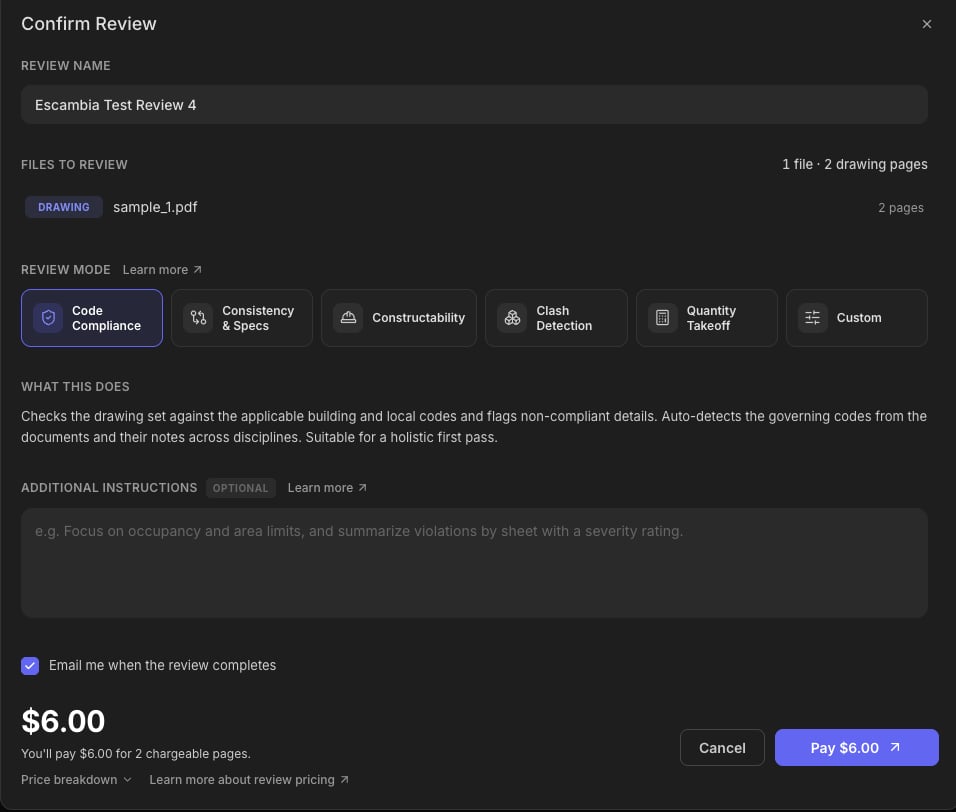Screen dimensions: 956x812
Task: Toggle Email me when review completes checkbox
Action: coord(30,666)
